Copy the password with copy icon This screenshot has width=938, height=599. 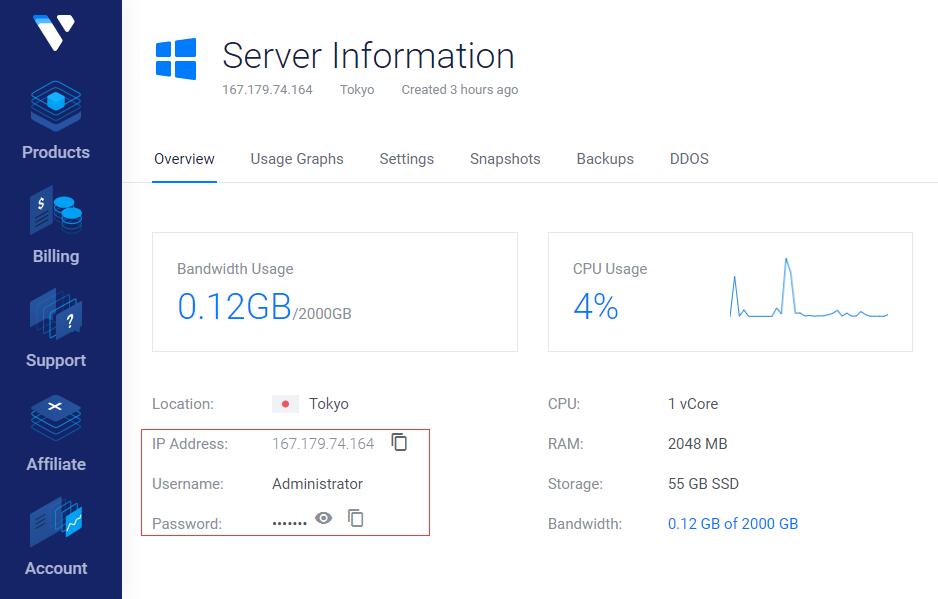pos(355,518)
